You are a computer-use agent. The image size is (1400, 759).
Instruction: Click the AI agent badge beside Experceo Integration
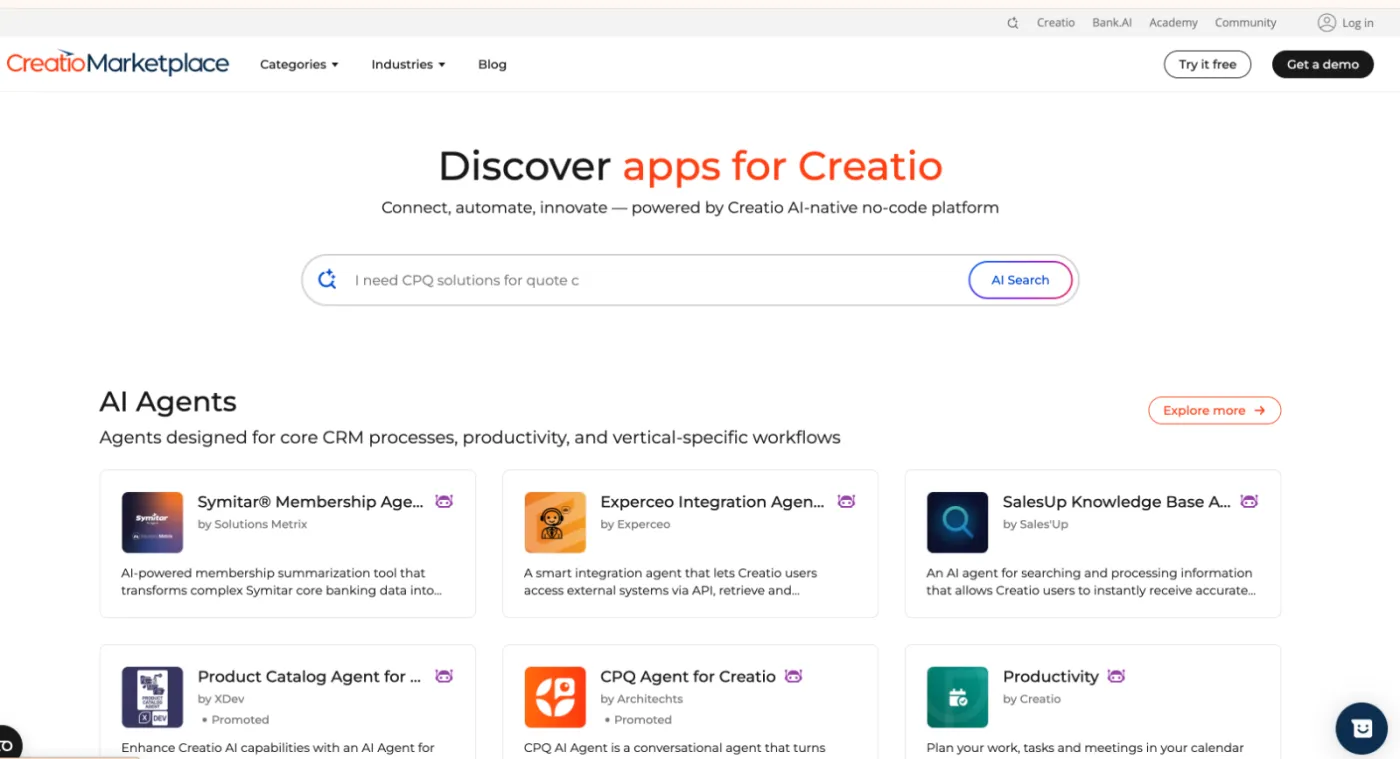(x=846, y=502)
